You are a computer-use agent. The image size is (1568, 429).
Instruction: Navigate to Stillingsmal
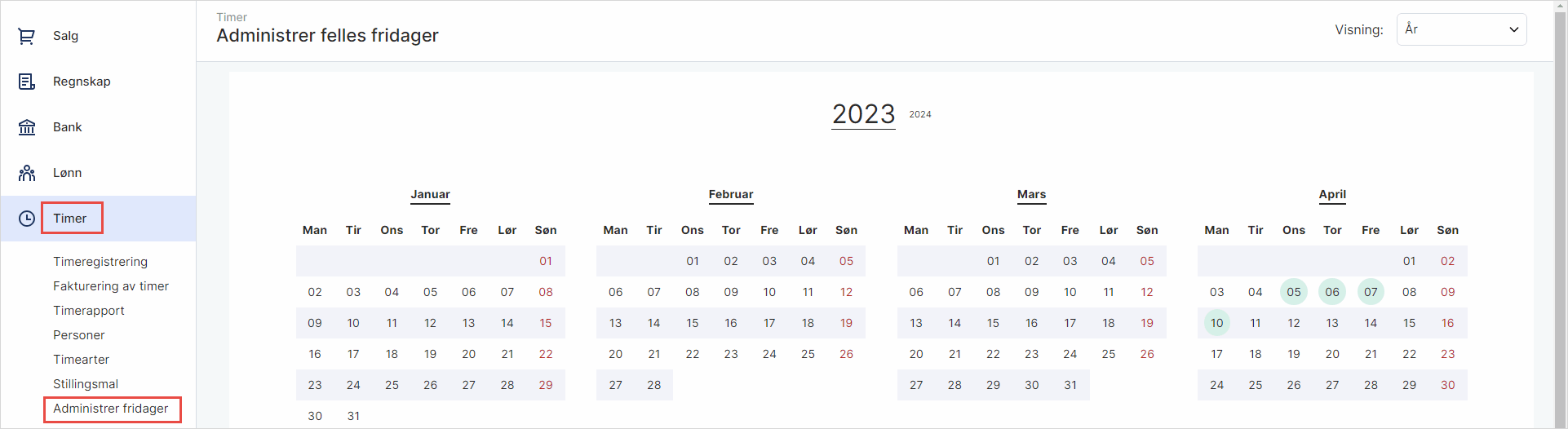[86, 384]
